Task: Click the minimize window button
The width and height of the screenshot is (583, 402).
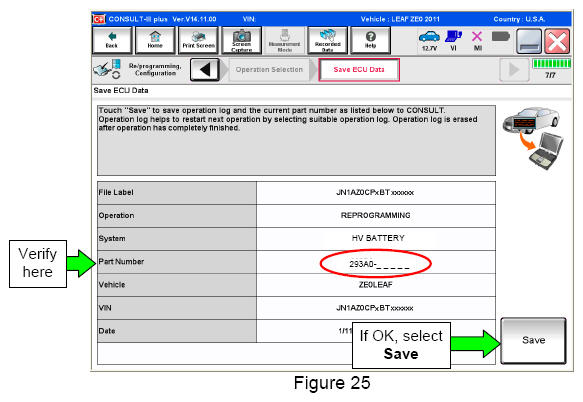Action: point(529,41)
